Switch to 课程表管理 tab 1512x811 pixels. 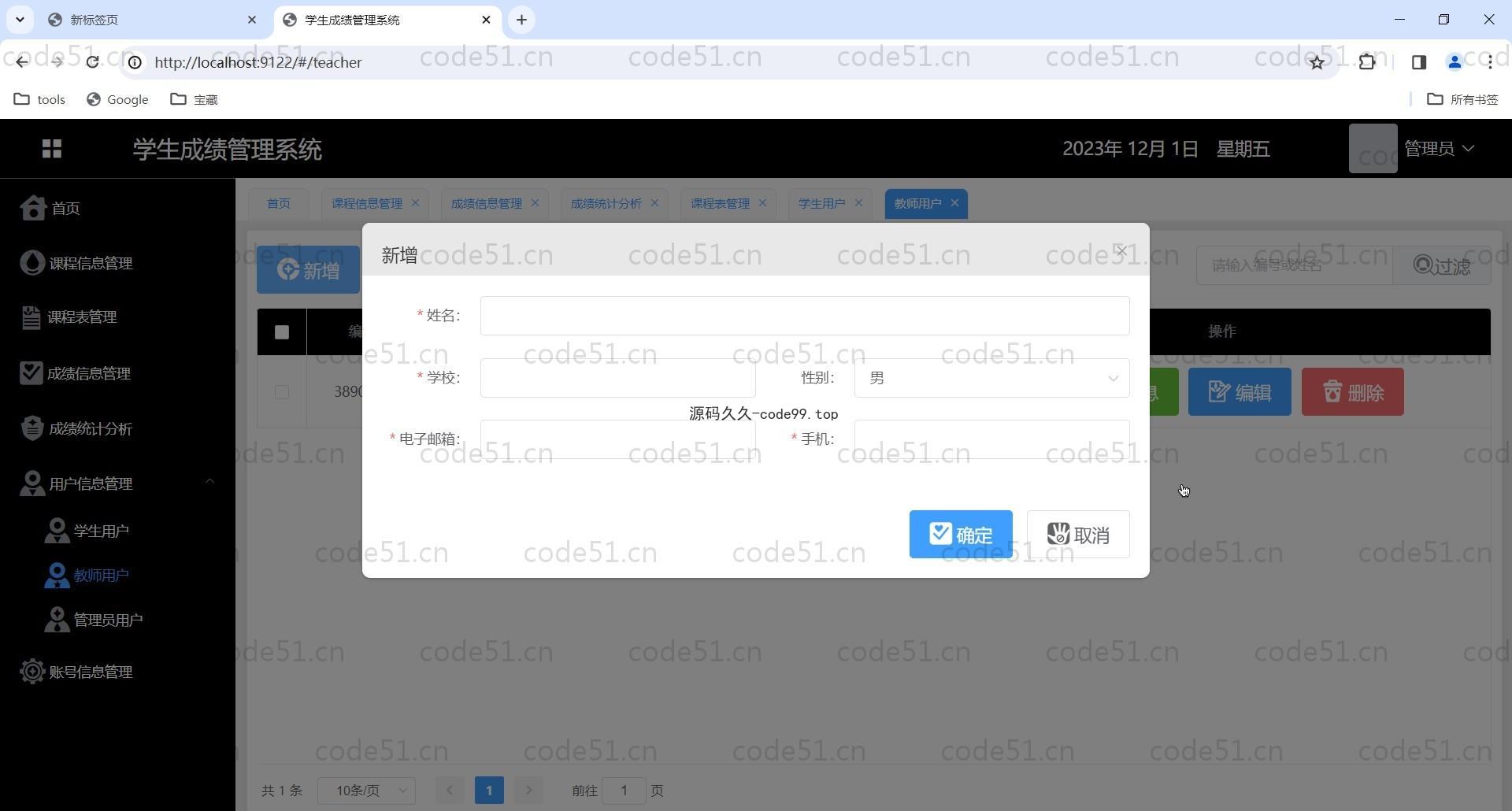[x=720, y=204]
